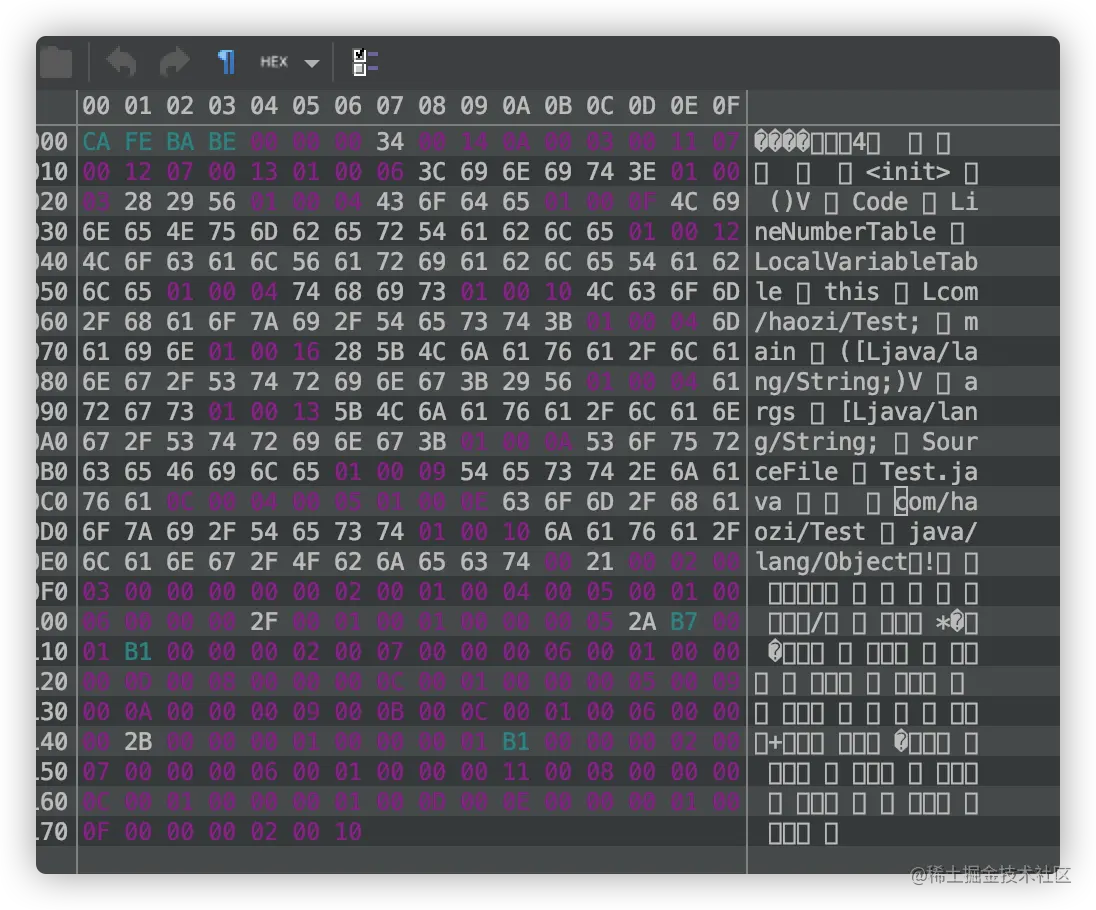1096x910 pixels.
Task: Select the 29 byte in row 080
Action: coord(516,382)
